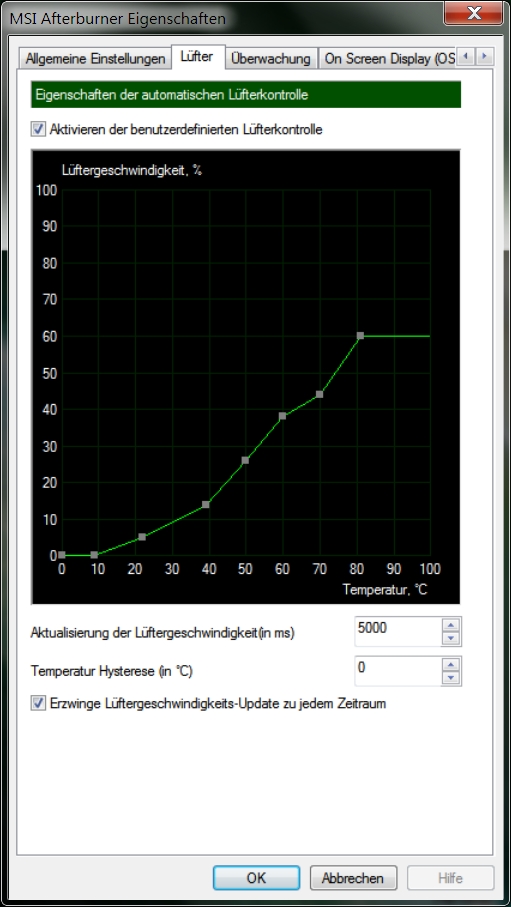This screenshot has width=511, height=907.
Task: Toggle Aktivieren der benutzerdefinierten Lüfterkontrolle checkbox
Action: pos(38,130)
